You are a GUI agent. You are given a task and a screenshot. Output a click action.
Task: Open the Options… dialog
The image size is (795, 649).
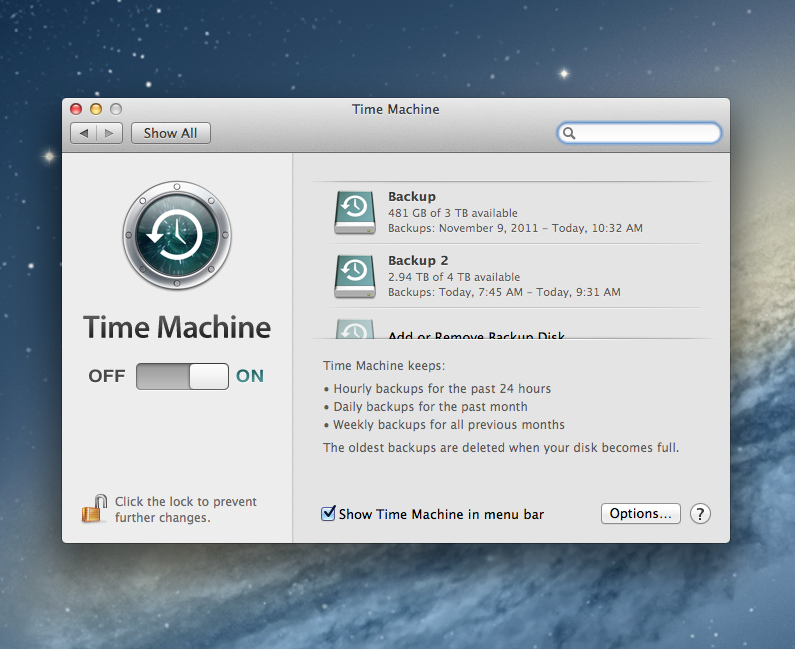click(x=640, y=514)
